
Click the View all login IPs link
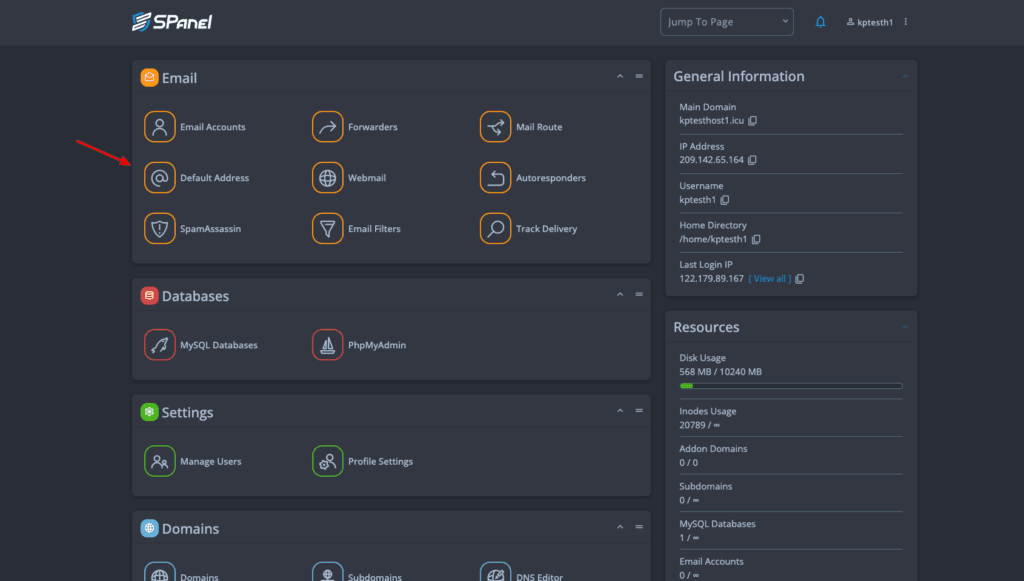point(770,279)
